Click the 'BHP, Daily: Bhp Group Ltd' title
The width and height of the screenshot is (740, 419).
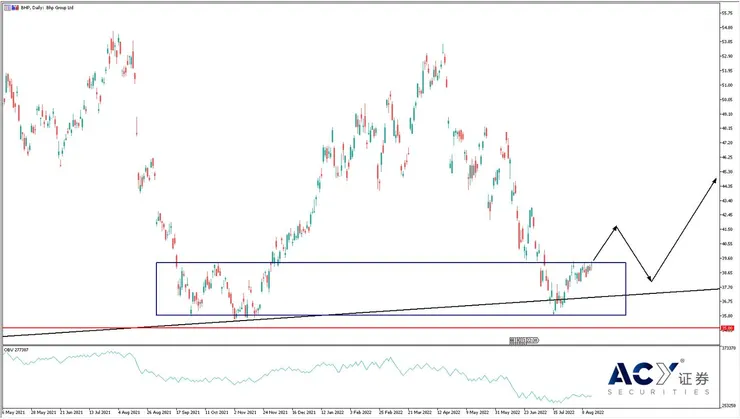47,8
